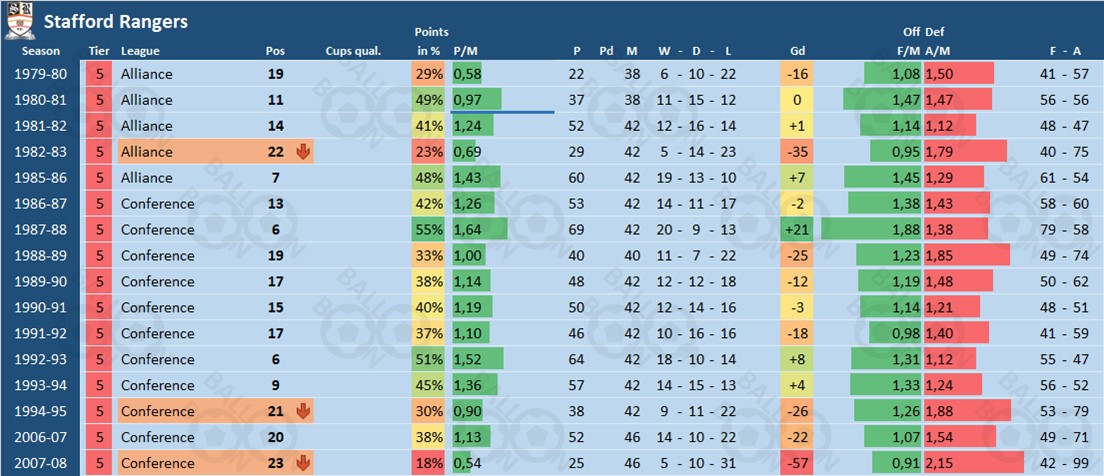Click the red 18% points cell
This screenshot has height=476, width=1104.
click(x=429, y=463)
